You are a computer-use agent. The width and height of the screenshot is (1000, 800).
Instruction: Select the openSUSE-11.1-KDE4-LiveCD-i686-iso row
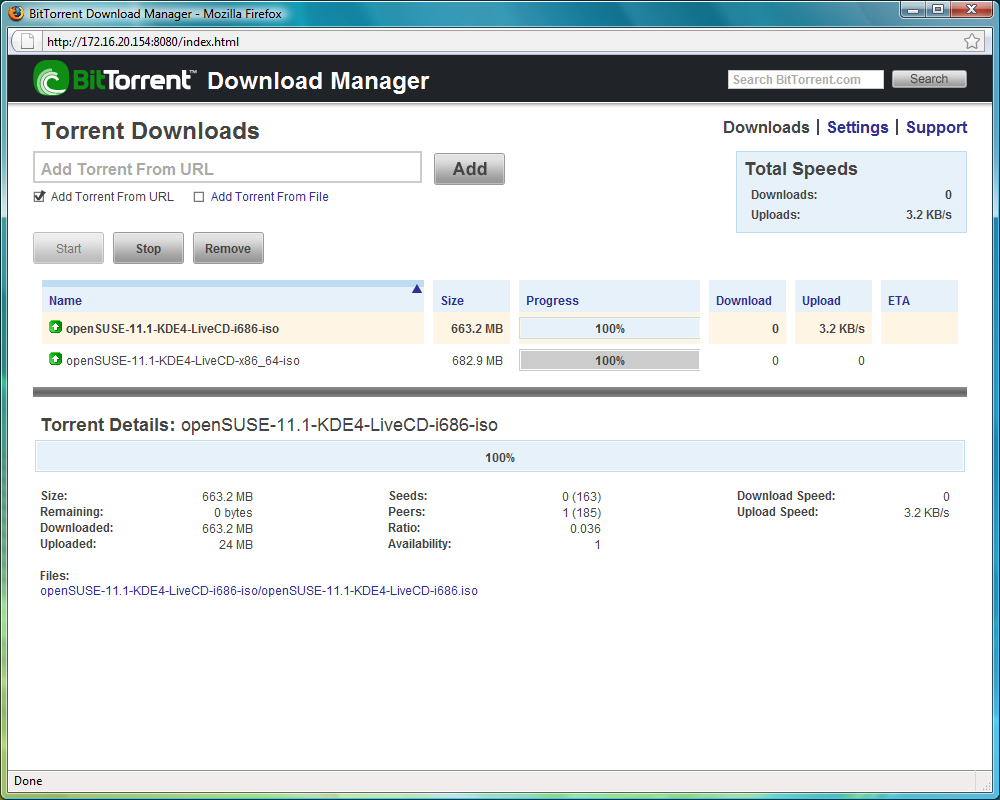(x=499, y=329)
